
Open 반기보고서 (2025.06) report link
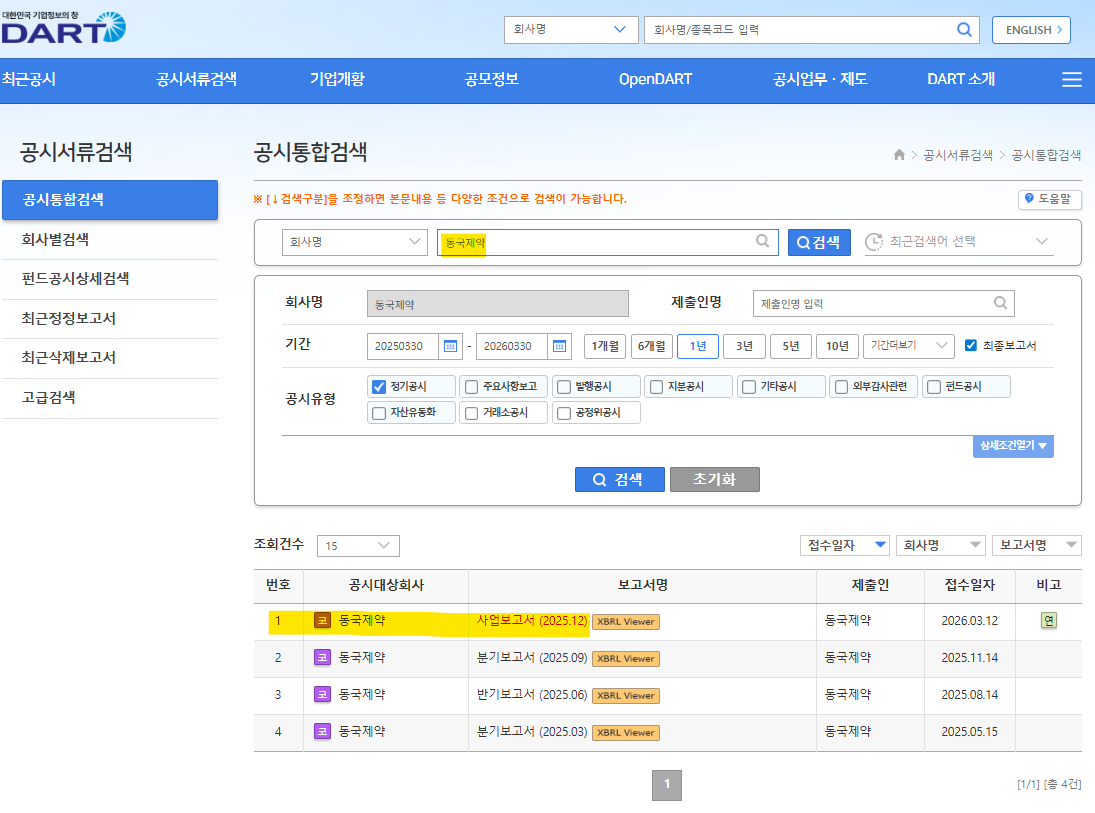[x=532, y=694]
